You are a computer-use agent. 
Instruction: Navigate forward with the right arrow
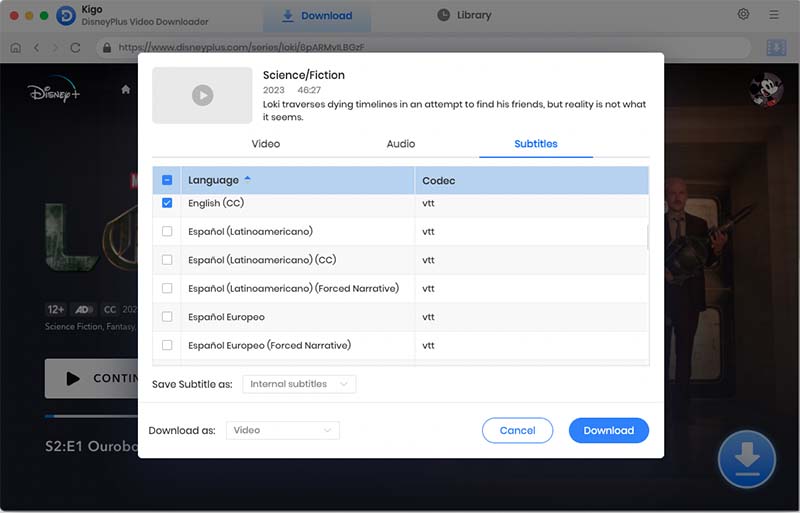click(x=55, y=47)
